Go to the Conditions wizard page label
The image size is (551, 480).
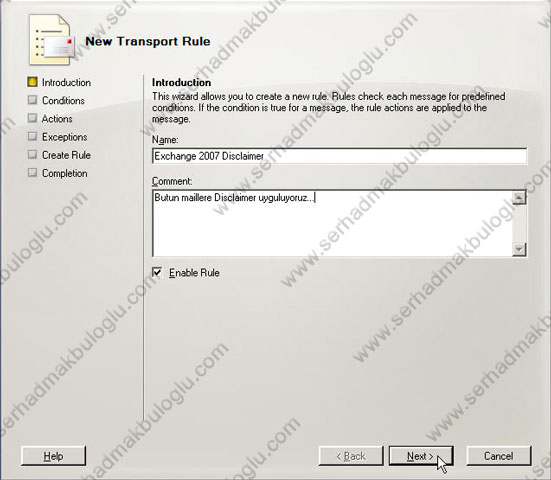[x=63, y=100]
